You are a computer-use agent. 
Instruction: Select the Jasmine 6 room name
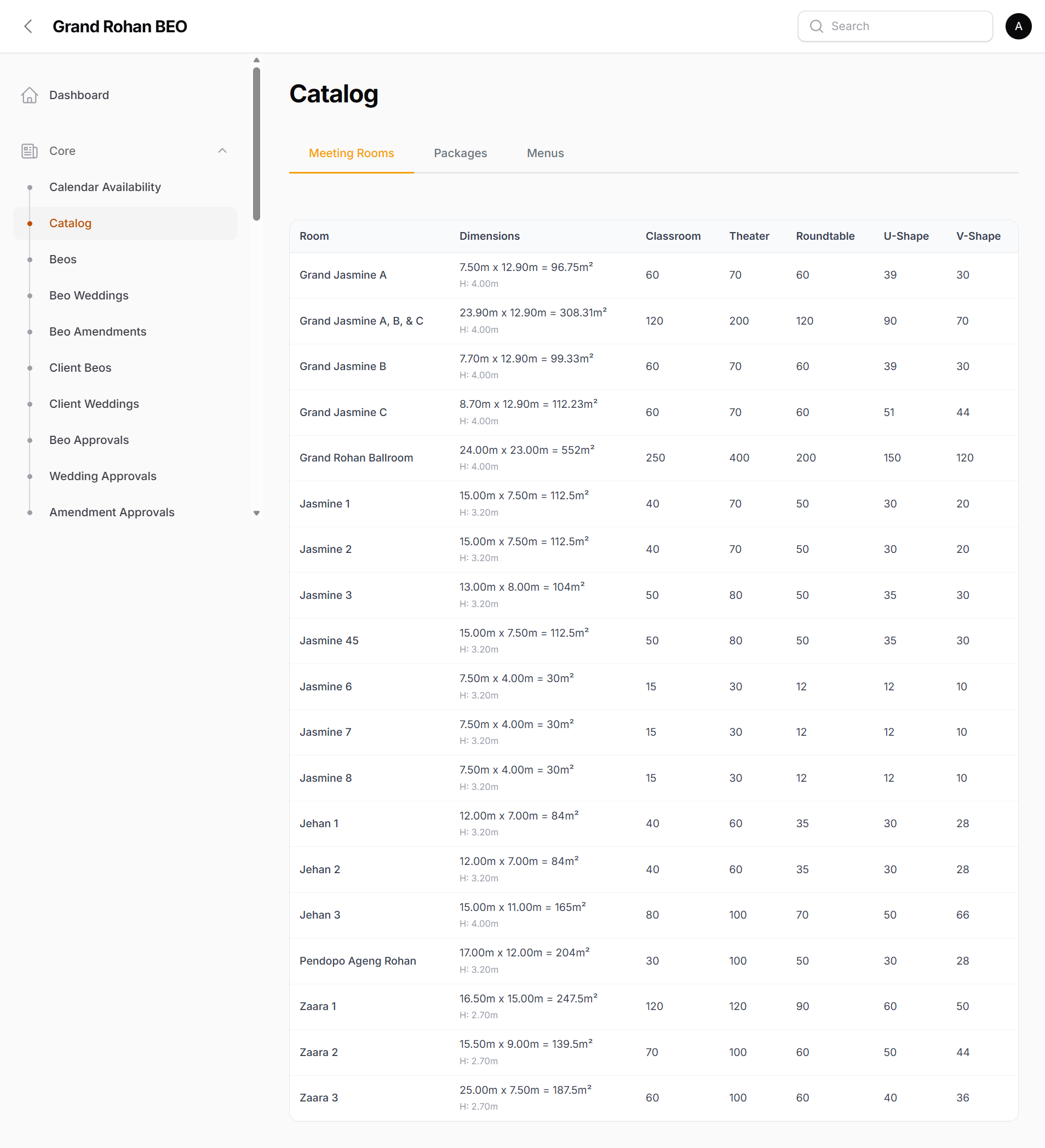pyautogui.click(x=325, y=687)
